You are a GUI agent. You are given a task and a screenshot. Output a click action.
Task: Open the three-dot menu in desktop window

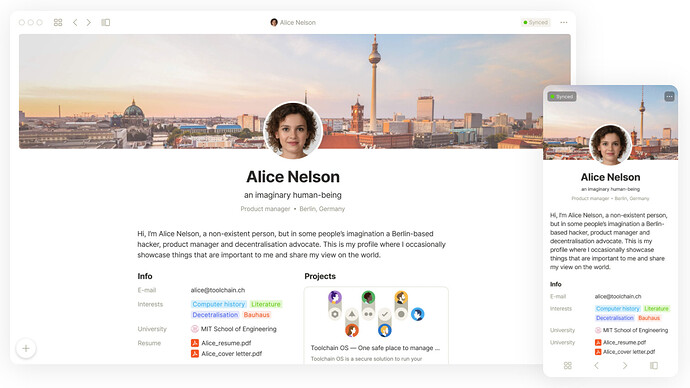(x=564, y=22)
